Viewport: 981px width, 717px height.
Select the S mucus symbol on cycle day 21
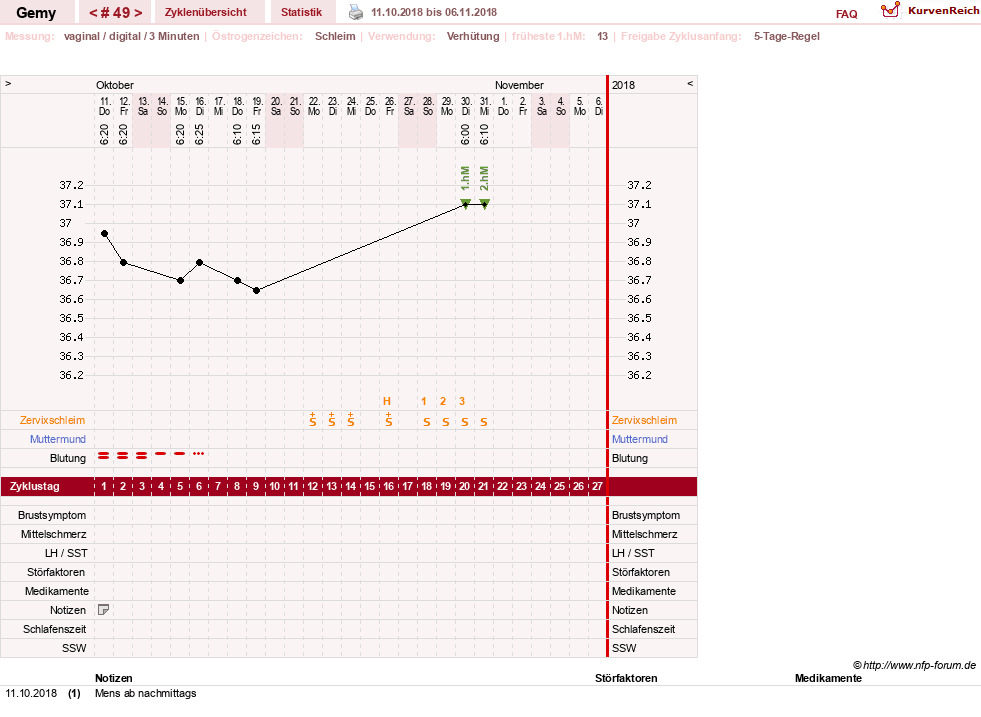click(484, 422)
